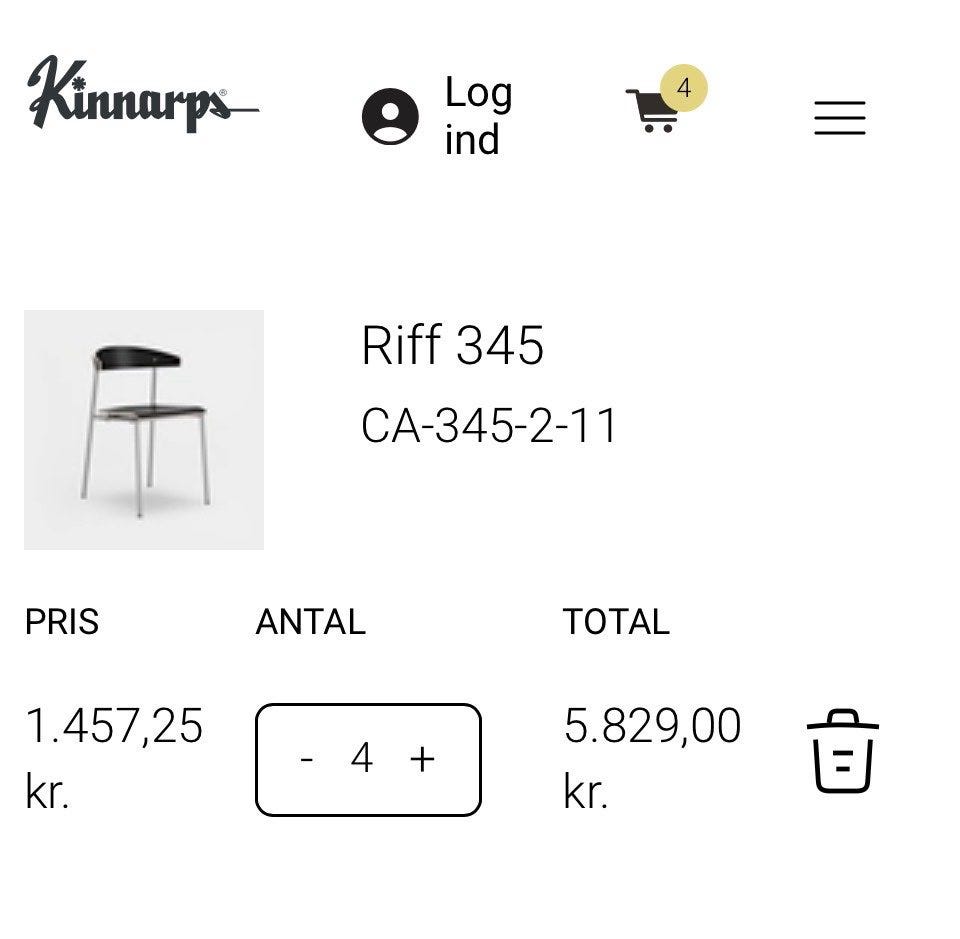Open the hamburger menu

pyautogui.click(x=840, y=118)
